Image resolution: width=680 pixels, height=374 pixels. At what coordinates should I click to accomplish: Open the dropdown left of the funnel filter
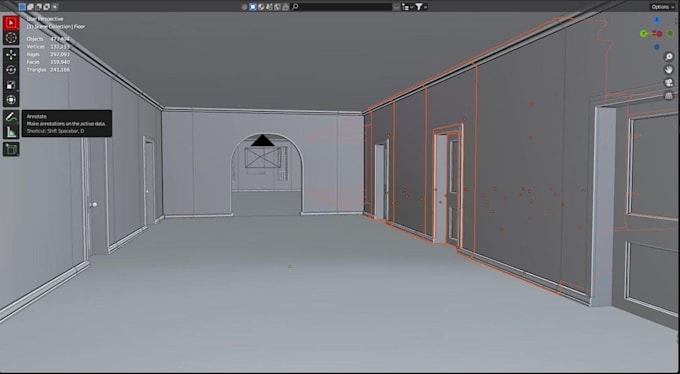pos(407,7)
